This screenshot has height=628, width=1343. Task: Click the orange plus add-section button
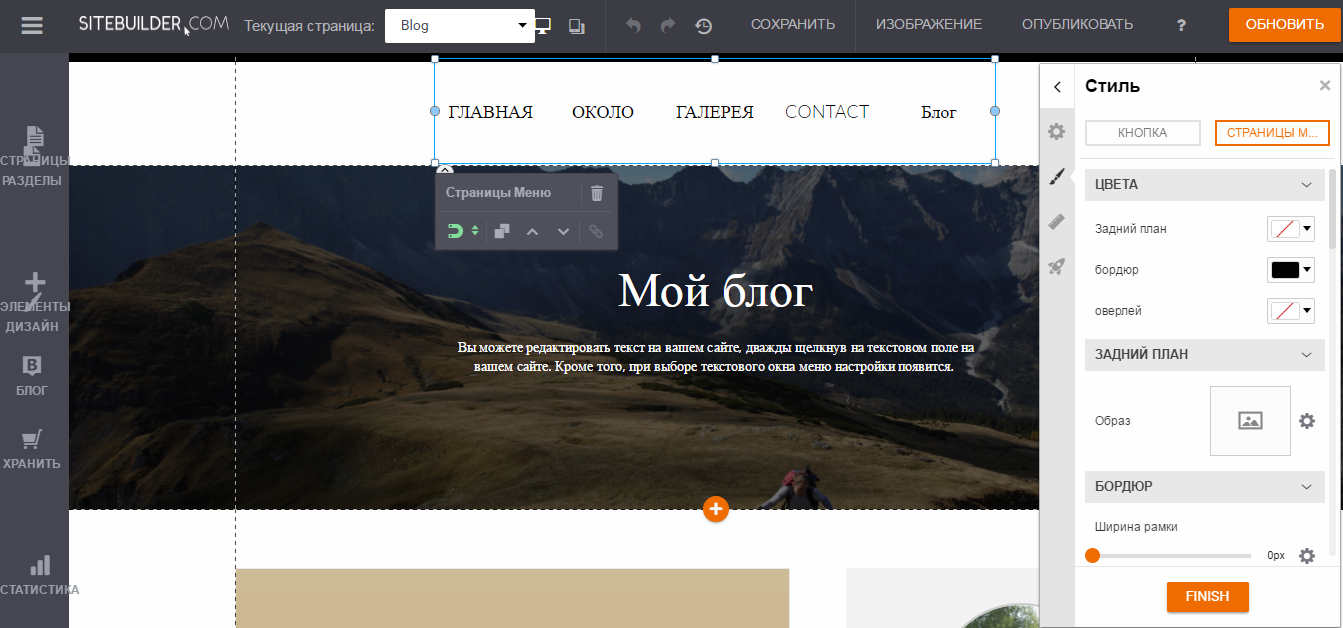click(x=715, y=509)
